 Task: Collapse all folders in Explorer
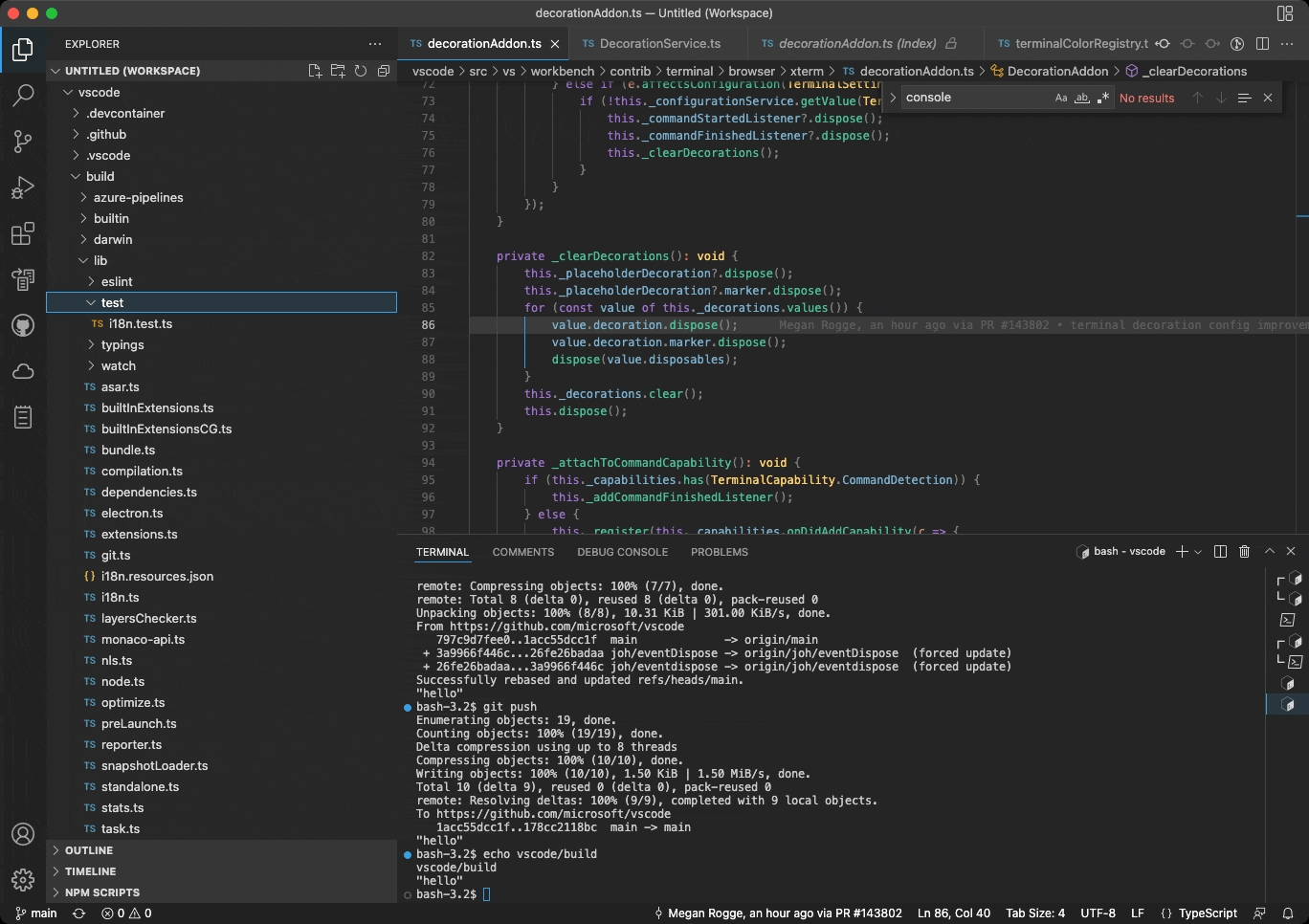point(384,71)
